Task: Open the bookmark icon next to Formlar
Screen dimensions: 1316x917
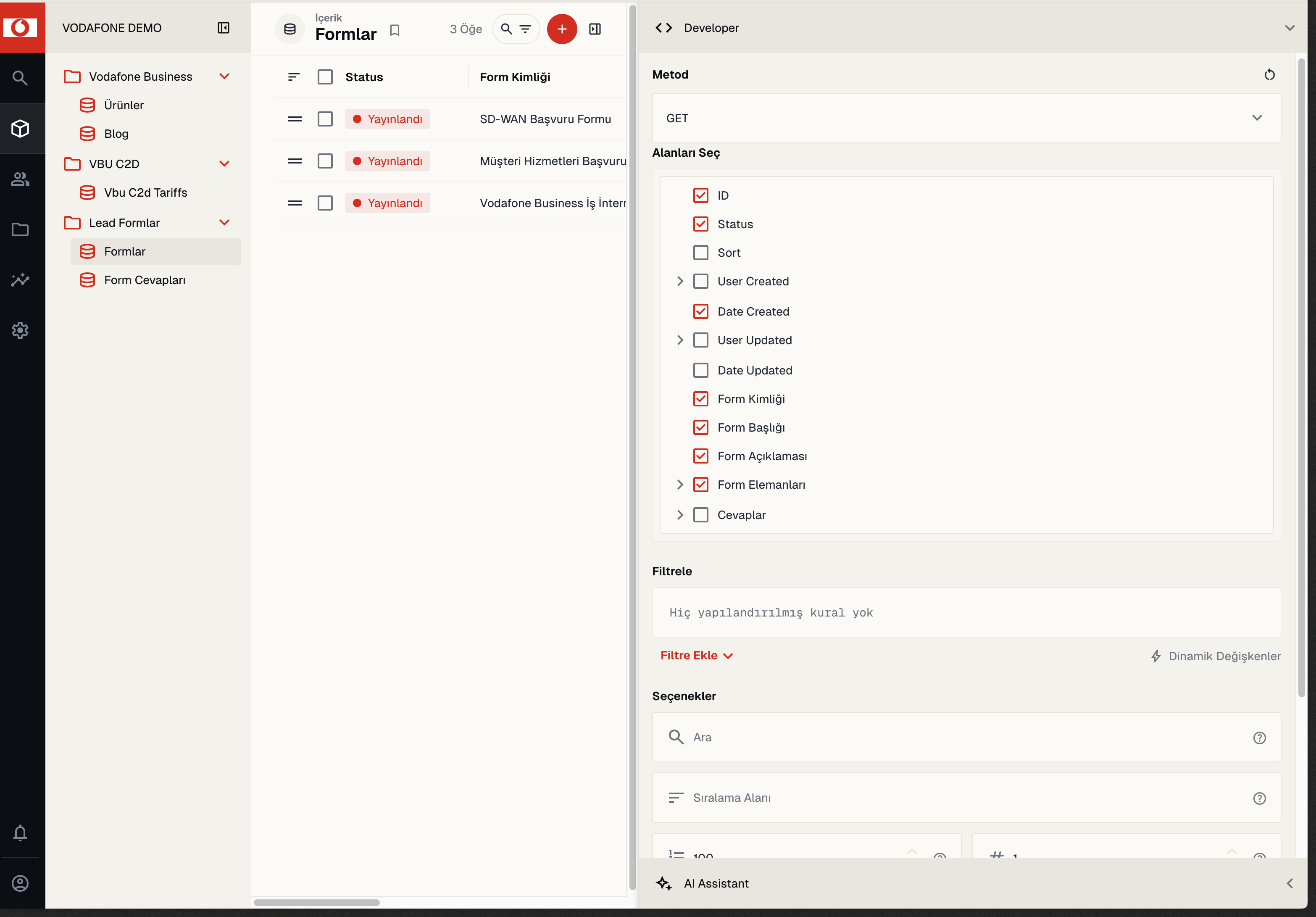Action: coord(395,30)
